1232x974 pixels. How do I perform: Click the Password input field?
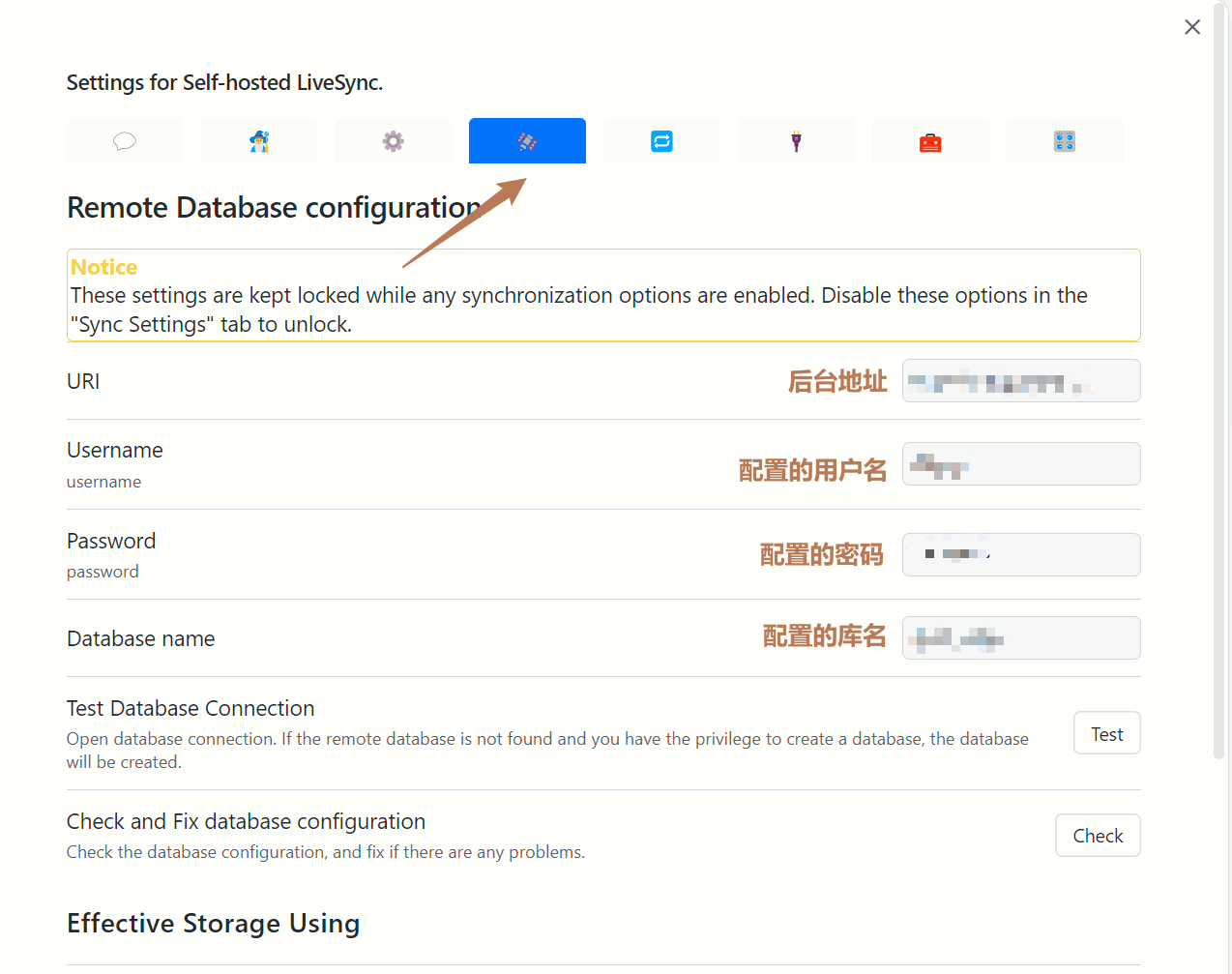(1021, 555)
